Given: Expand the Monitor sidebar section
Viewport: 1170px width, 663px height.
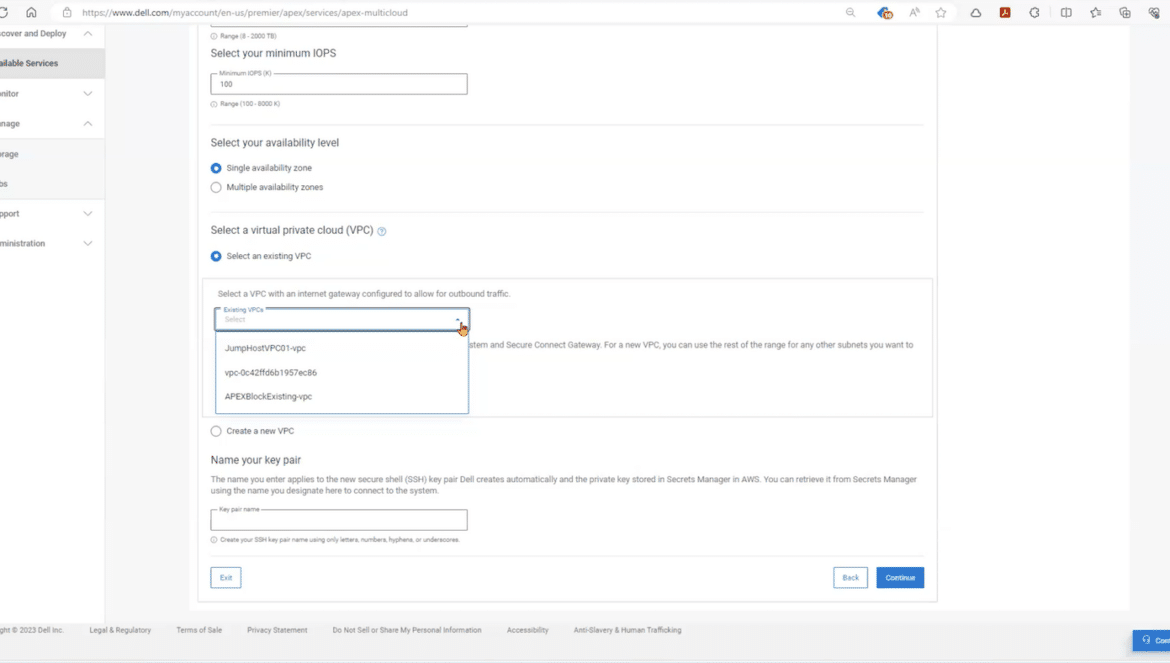Looking at the screenshot, I should click(88, 94).
